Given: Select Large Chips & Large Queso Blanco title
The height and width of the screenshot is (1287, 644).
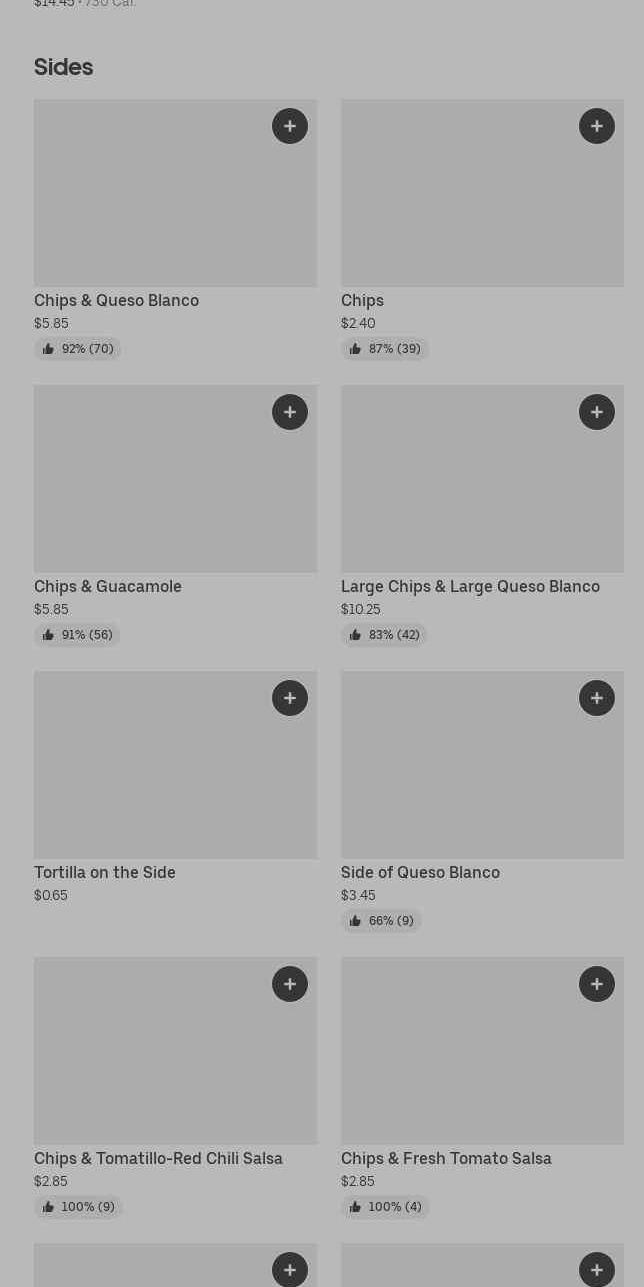Looking at the screenshot, I should coord(470,586).
